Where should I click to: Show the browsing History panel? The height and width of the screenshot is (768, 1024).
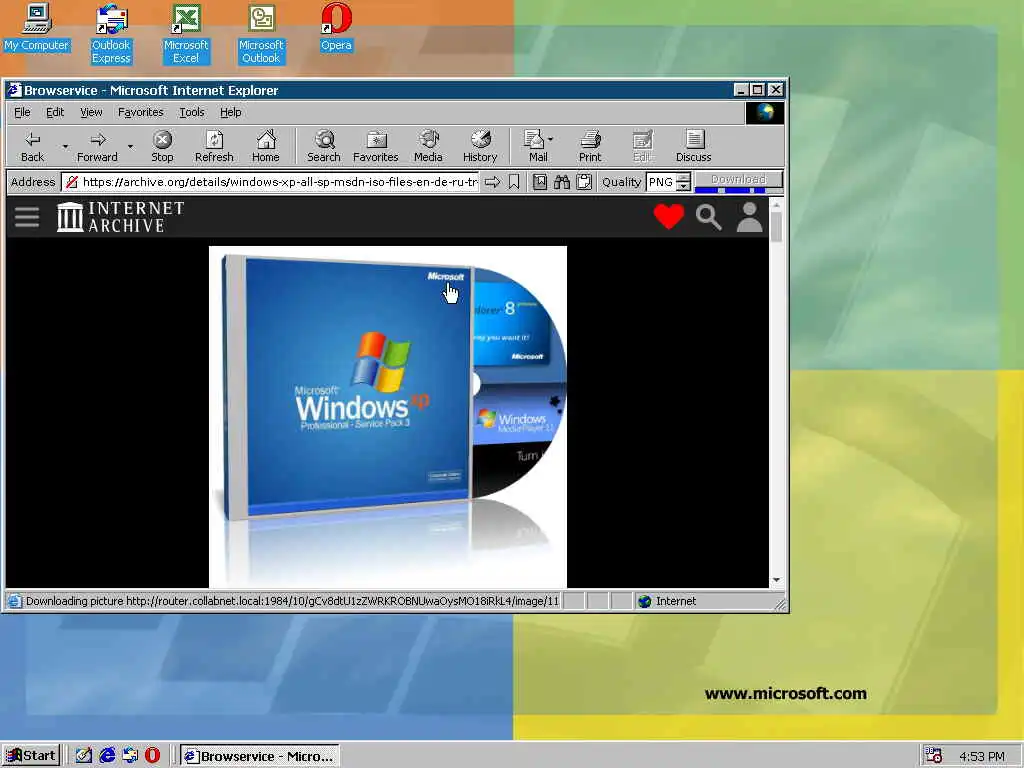point(480,146)
